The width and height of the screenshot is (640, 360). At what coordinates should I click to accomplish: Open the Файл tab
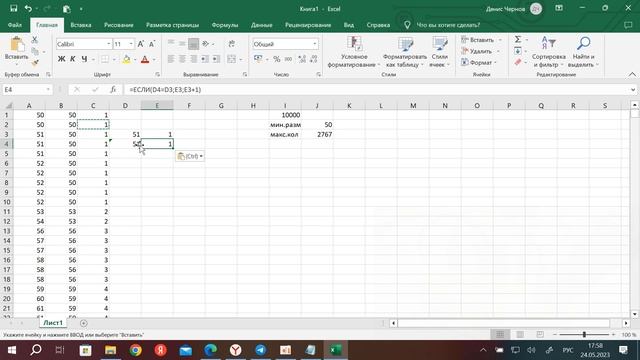pos(15,25)
